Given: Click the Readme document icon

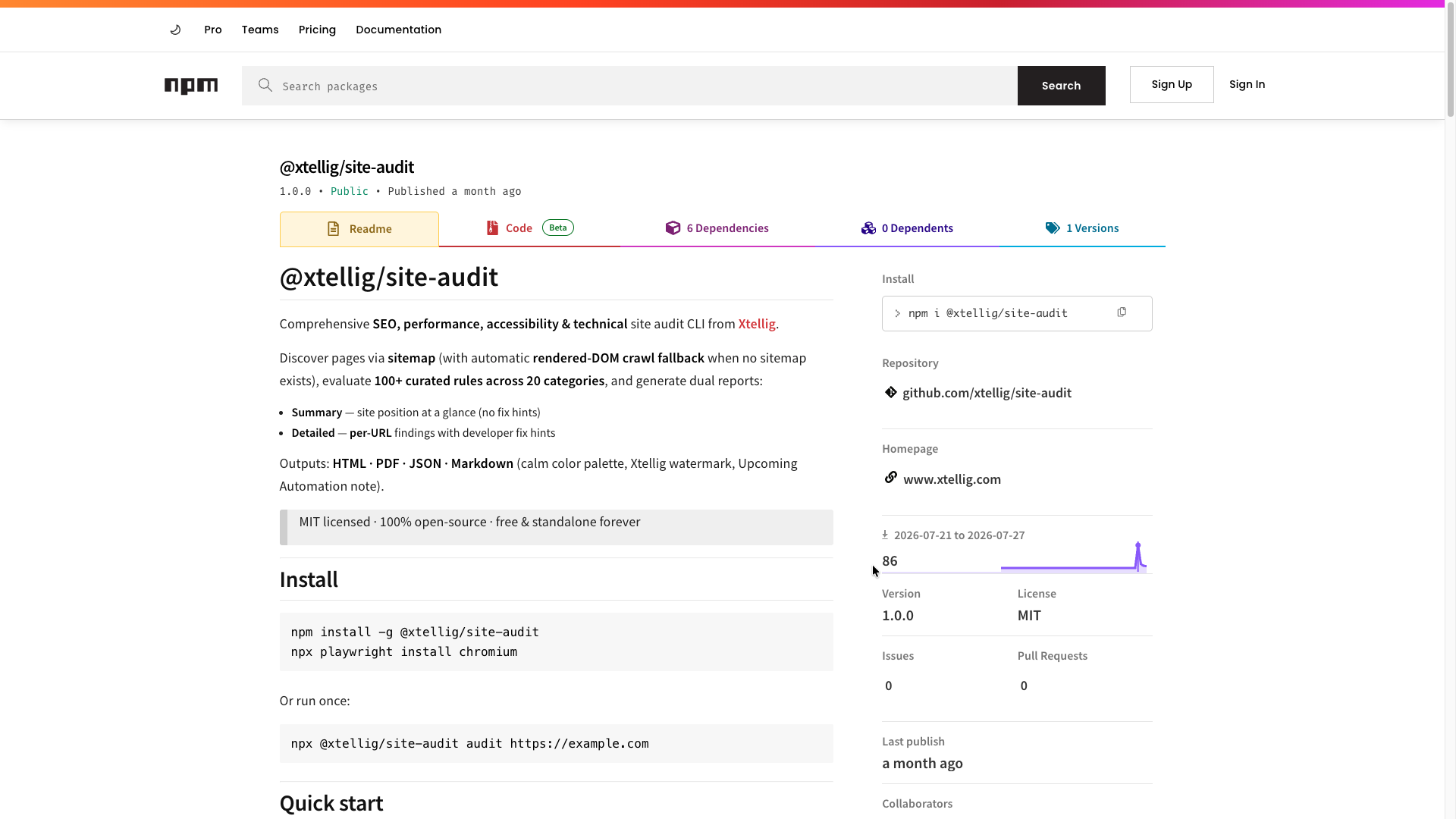Looking at the screenshot, I should tap(333, 229).
